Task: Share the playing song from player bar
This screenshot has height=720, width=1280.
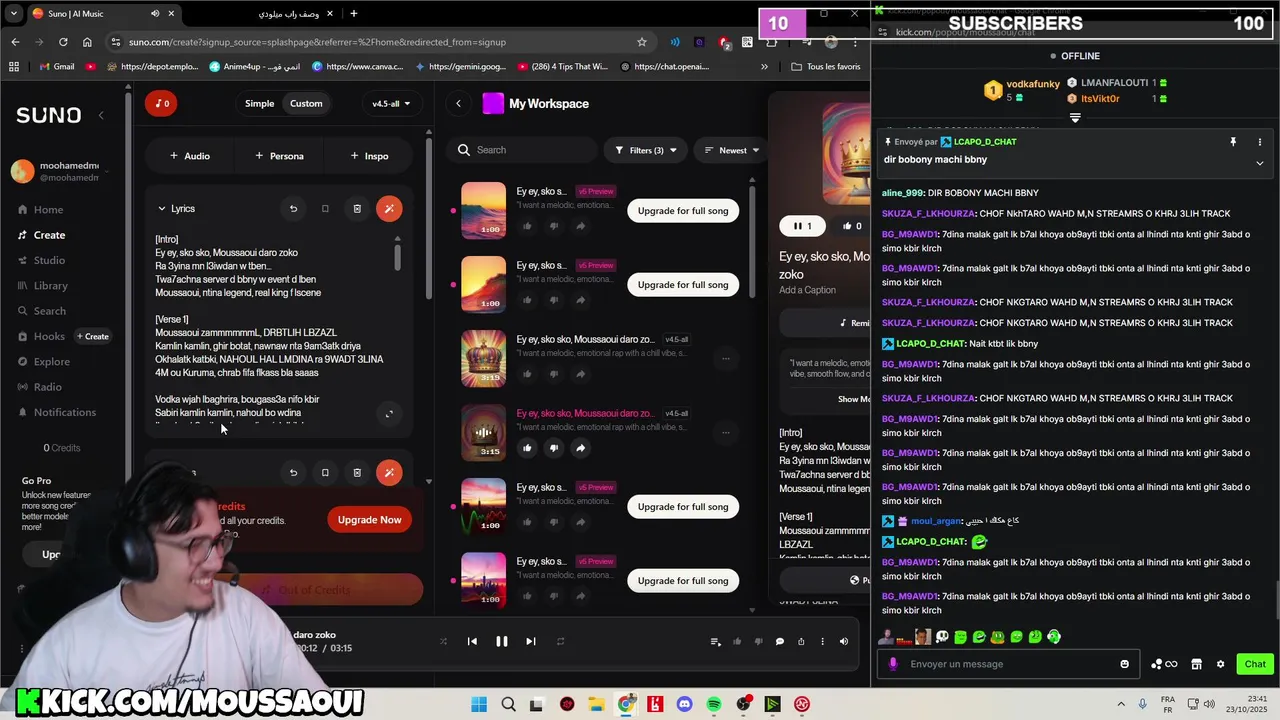Action: point(801,642)
